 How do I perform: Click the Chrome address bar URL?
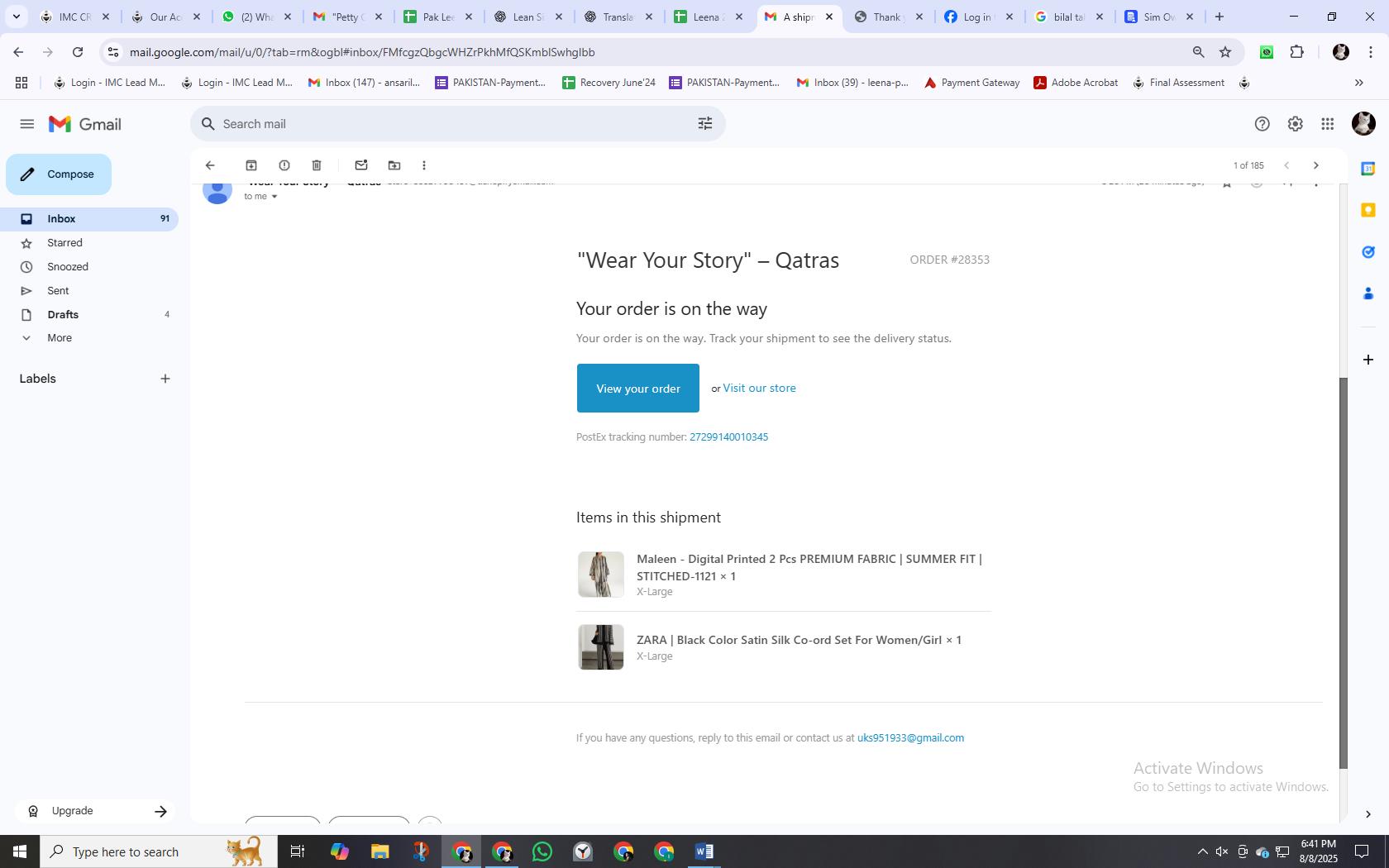tap(362, 52)
